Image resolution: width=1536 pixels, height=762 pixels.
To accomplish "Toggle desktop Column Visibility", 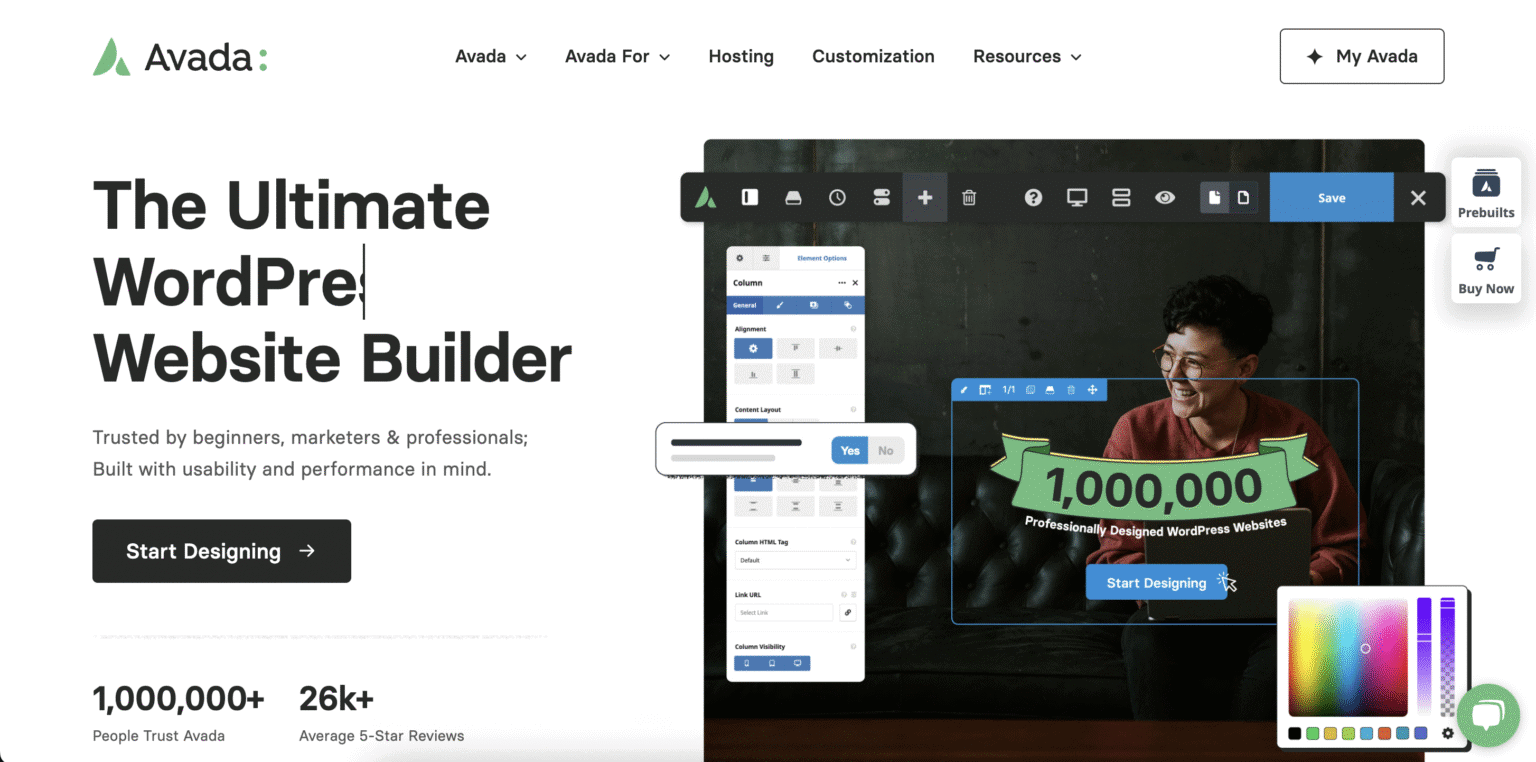I will pyautogui.click(x=798, y=663).
